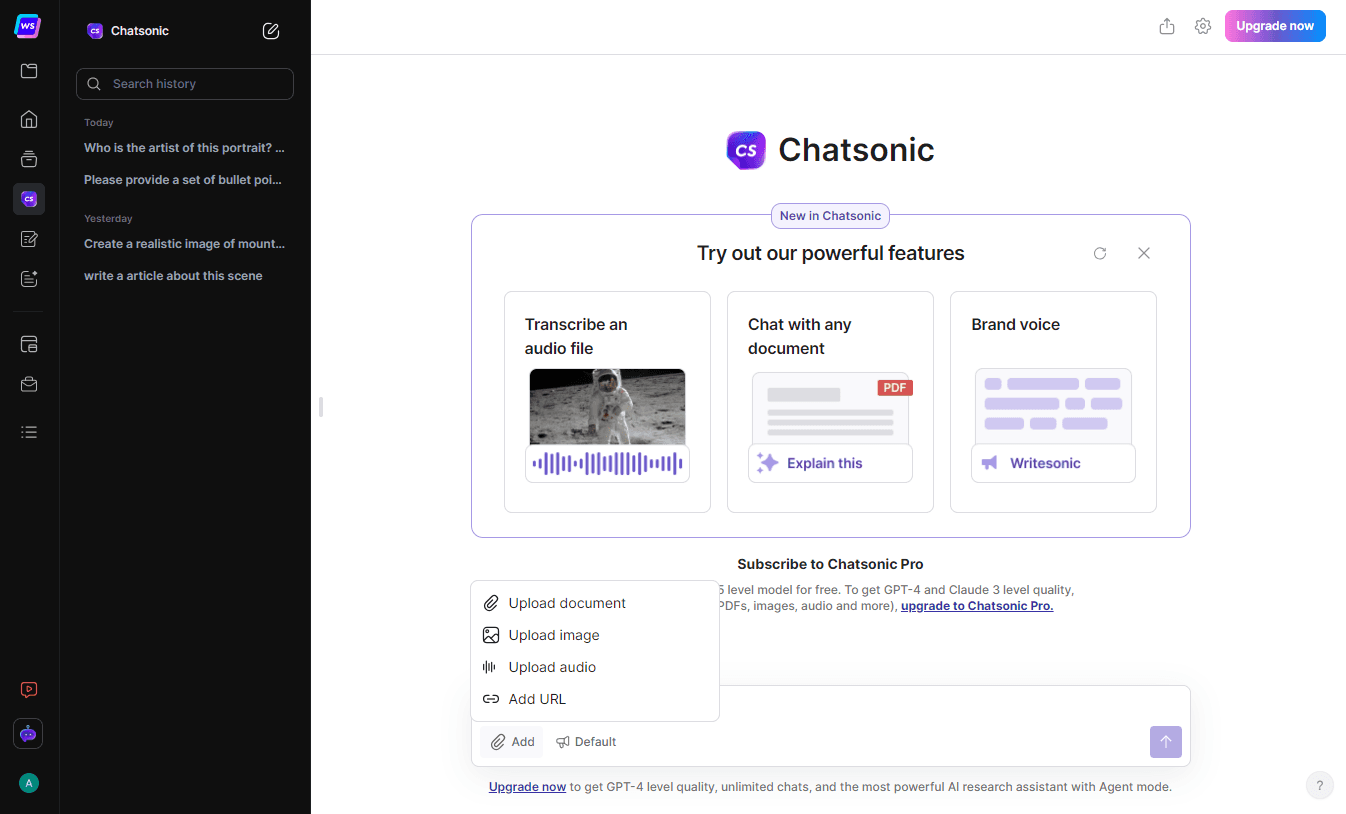
Task: Open the settings gear icon
Action: coord(1202,26)
